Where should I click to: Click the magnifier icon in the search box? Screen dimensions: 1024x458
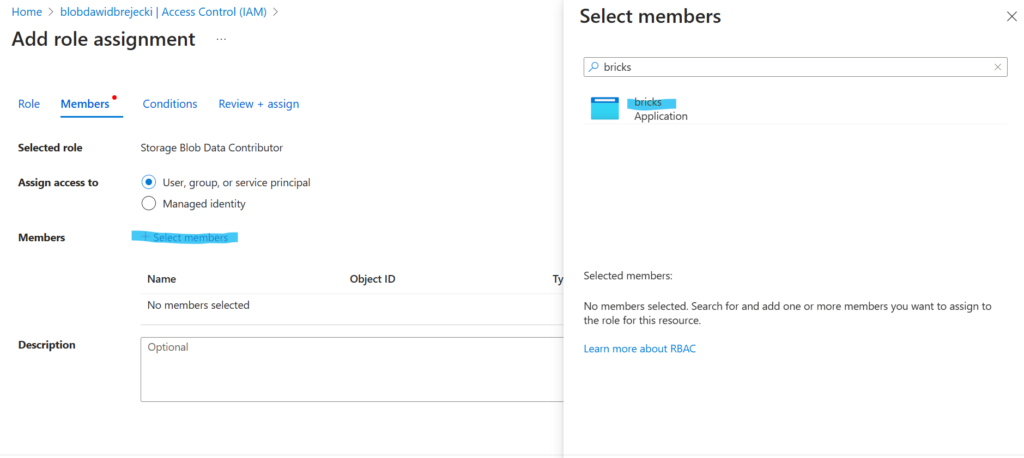click(x=594, y=67)
